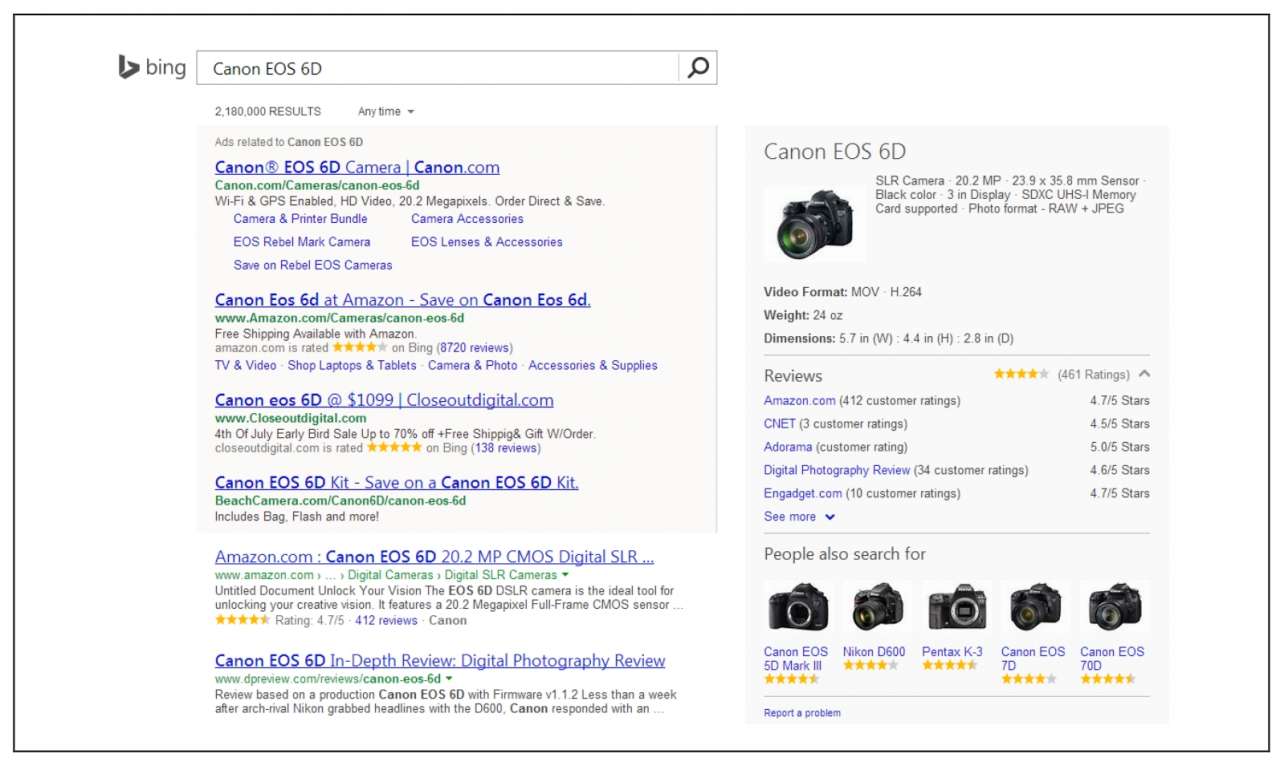The height and width of the screenshot is (762, 1280).
Task: Click the 2,180,000 RESULTS count text
Action: [x=268, y=112]
